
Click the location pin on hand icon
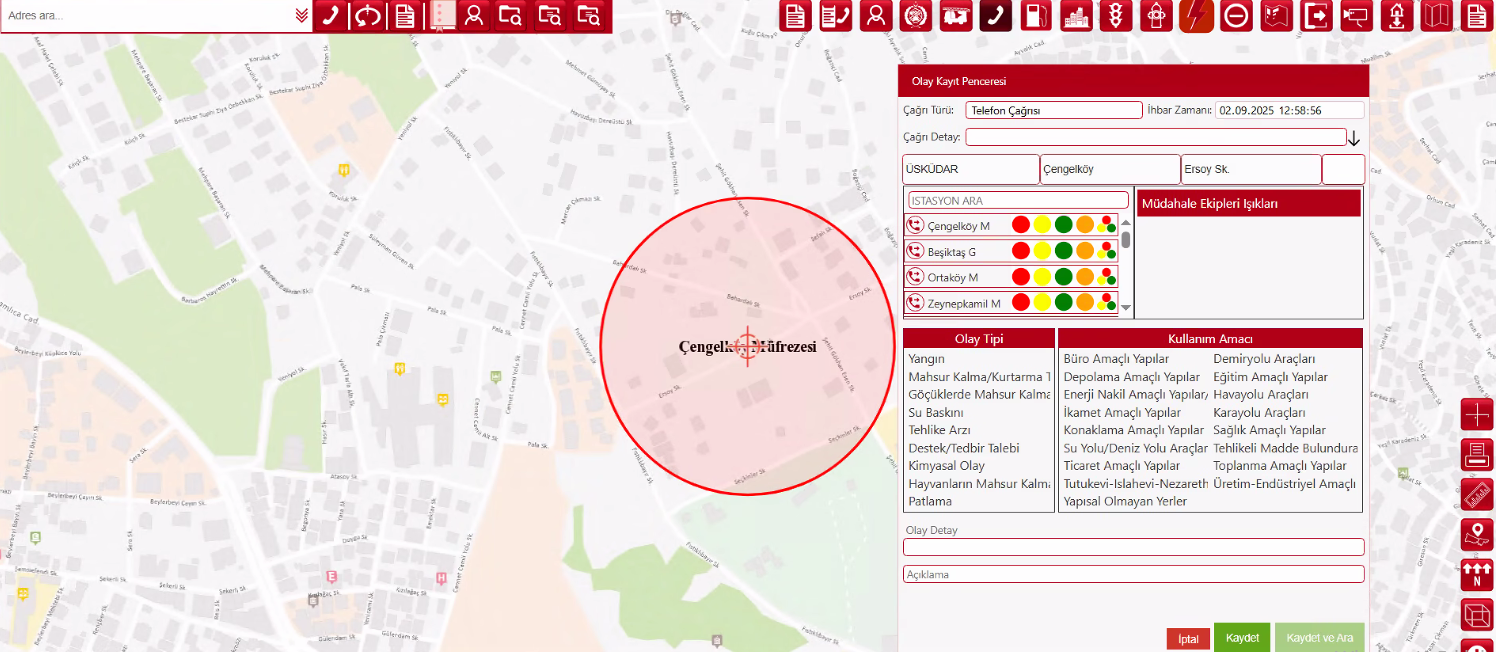point(1477,535)
